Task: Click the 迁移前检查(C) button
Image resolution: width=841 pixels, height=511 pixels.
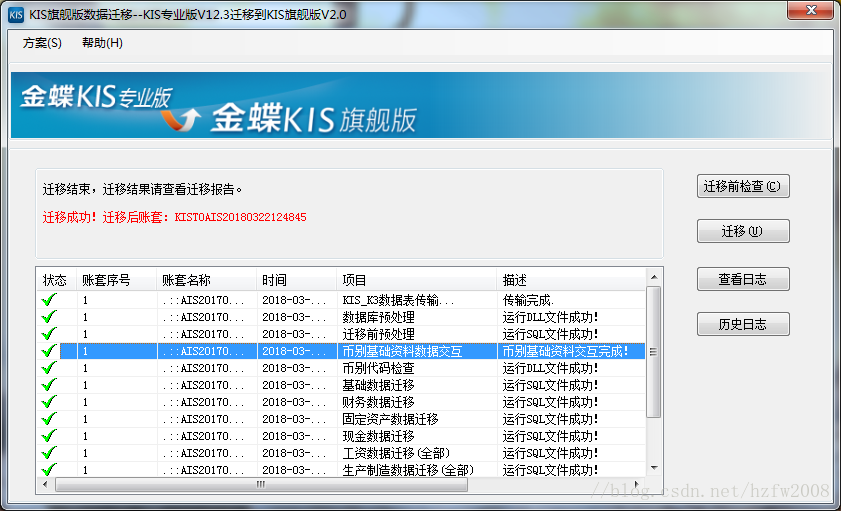Action: pos(743,187)
